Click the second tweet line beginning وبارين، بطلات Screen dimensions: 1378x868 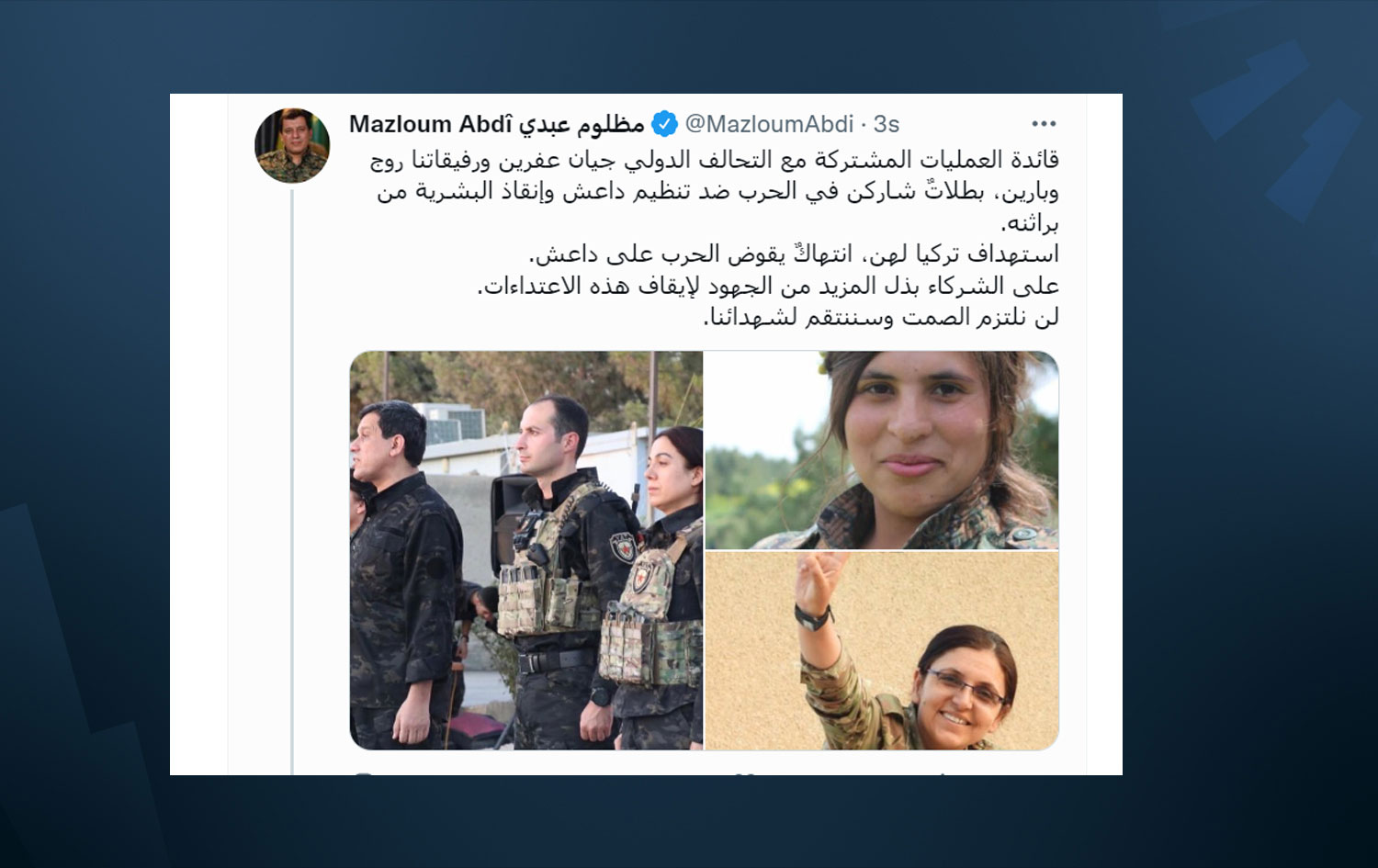[717, 191]
